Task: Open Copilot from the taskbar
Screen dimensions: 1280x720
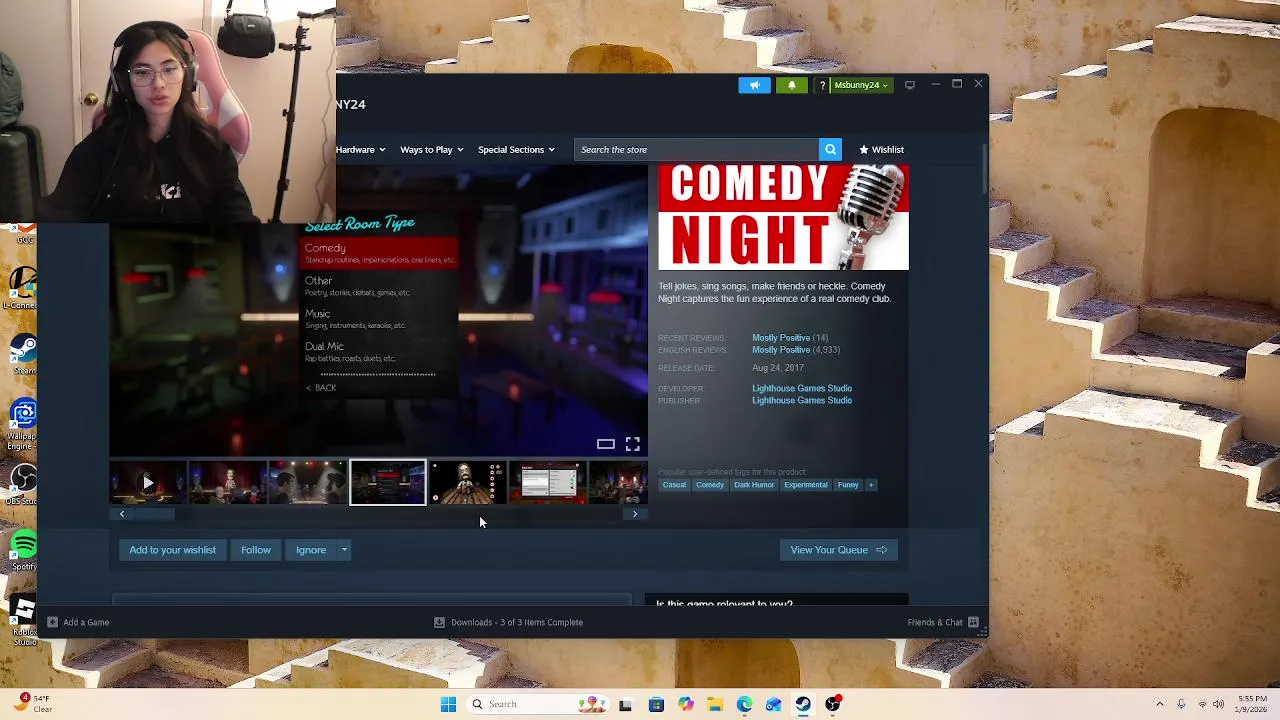Action: [x=685, y=704]
